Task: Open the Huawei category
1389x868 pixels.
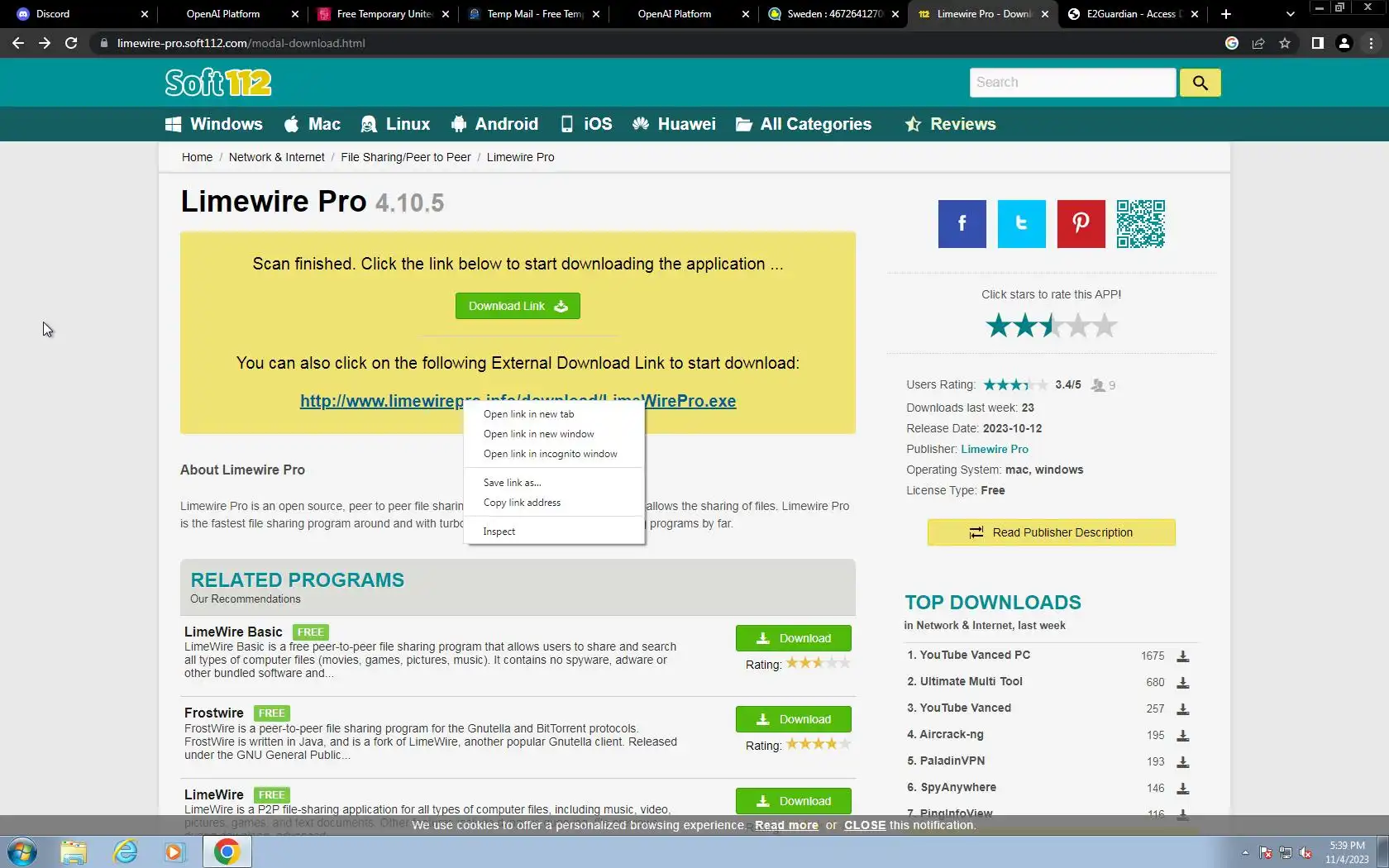Action: 674,124
